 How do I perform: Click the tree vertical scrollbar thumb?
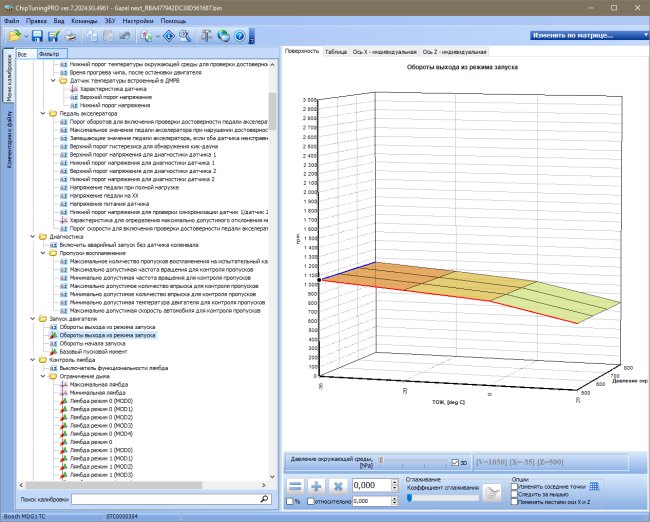click(272, 111)
